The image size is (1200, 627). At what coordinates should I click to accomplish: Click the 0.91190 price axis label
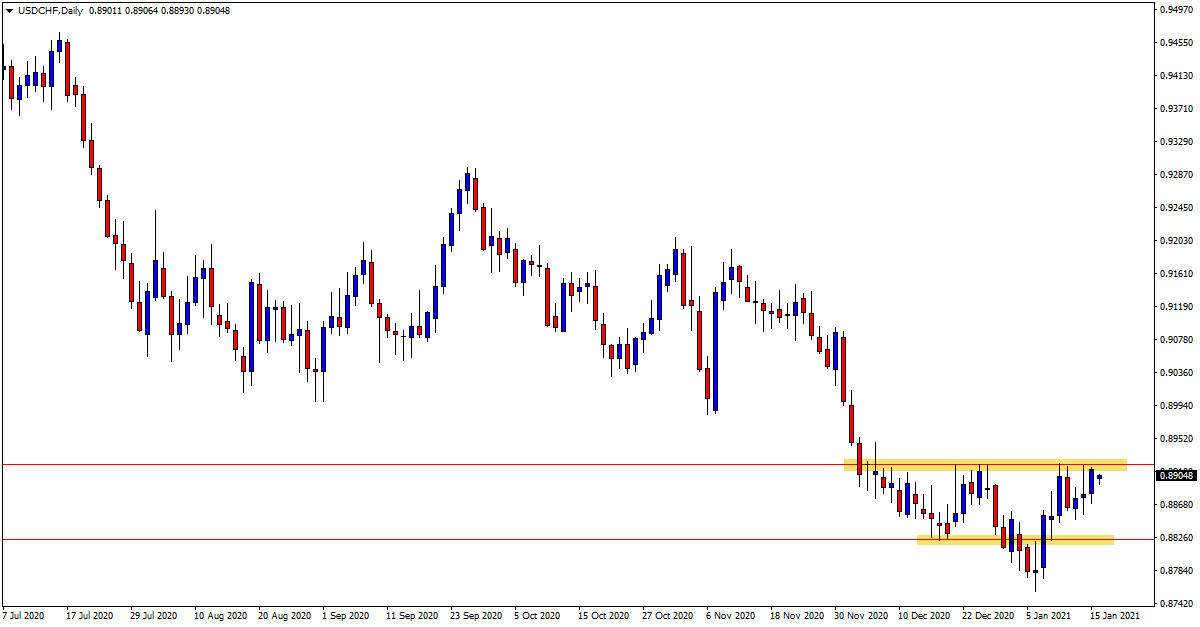pos(1175,307)
